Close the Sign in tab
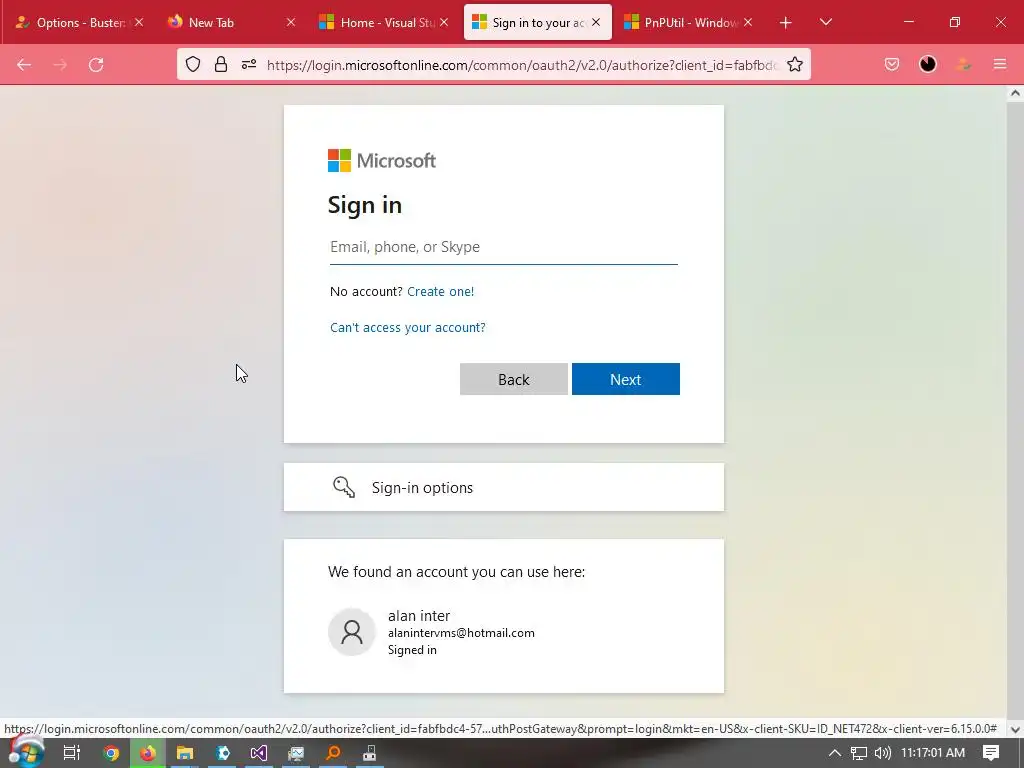 596,22
